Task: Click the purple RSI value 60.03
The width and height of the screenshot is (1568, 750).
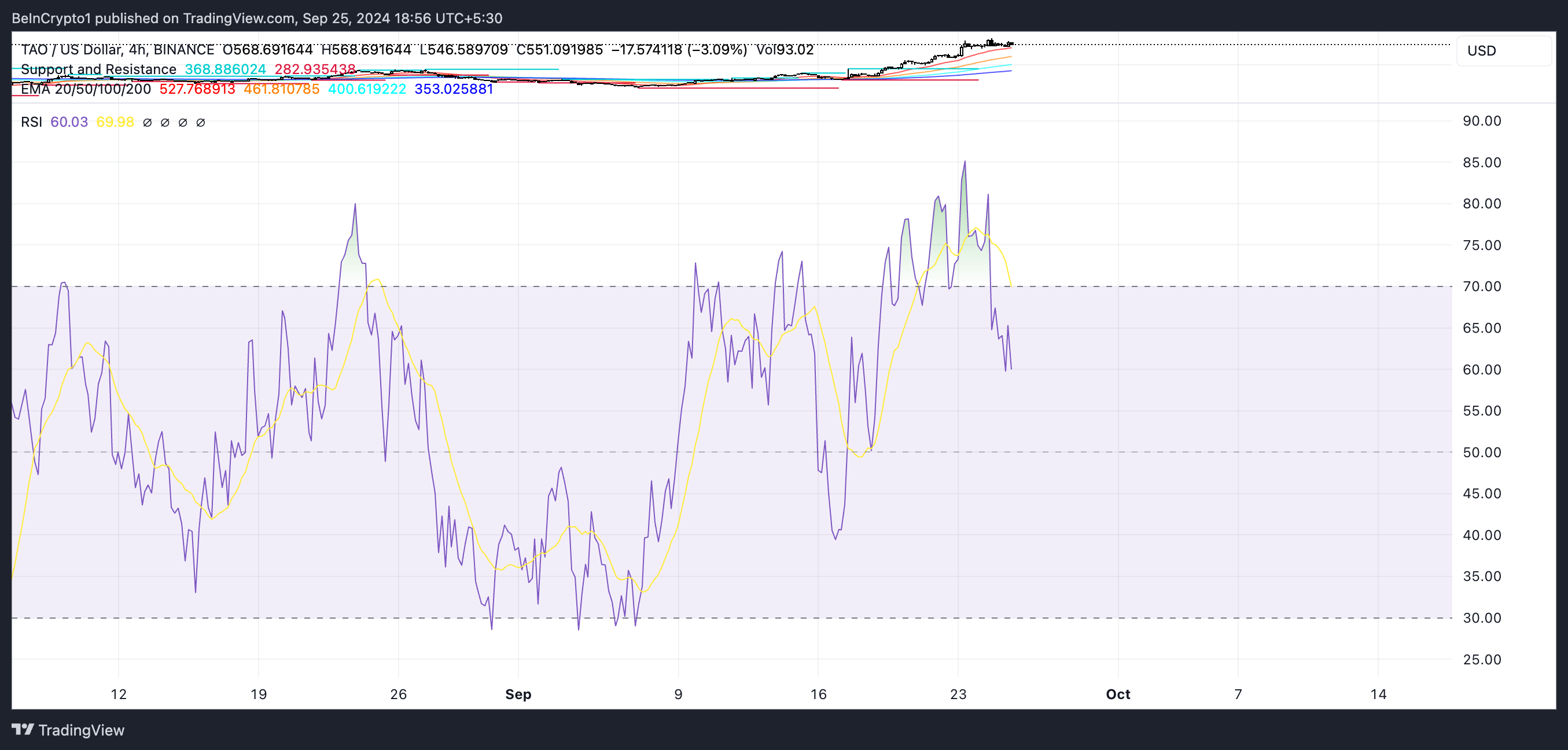Action: tap(69, 122)
